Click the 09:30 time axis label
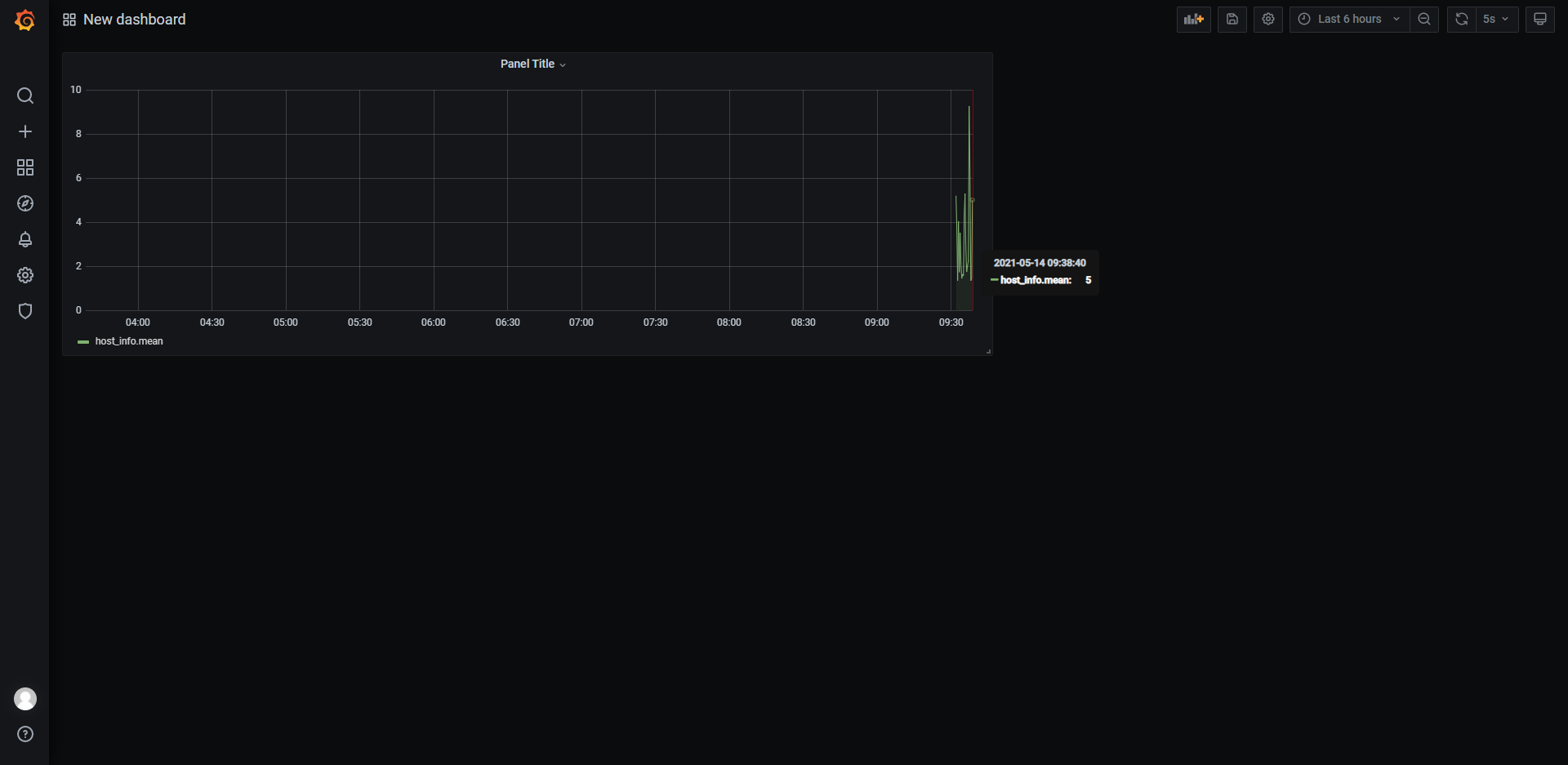This screenshot has width=1568, height=765. pyautogui.click(x=951, y=322)
